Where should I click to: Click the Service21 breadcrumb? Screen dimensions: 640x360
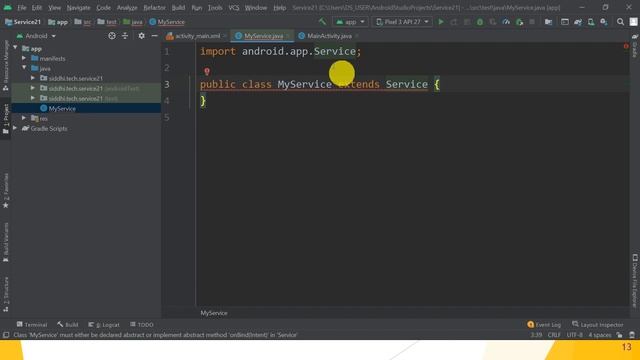[23, 22]
